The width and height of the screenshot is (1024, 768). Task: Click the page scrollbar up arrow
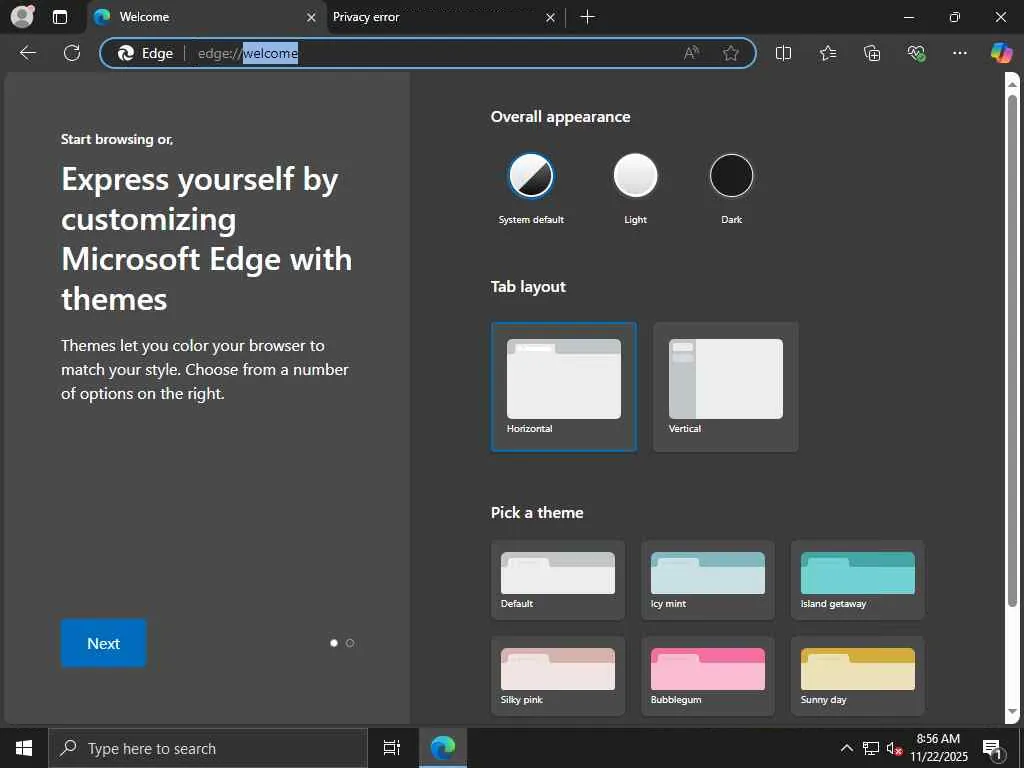(1012, 84)
